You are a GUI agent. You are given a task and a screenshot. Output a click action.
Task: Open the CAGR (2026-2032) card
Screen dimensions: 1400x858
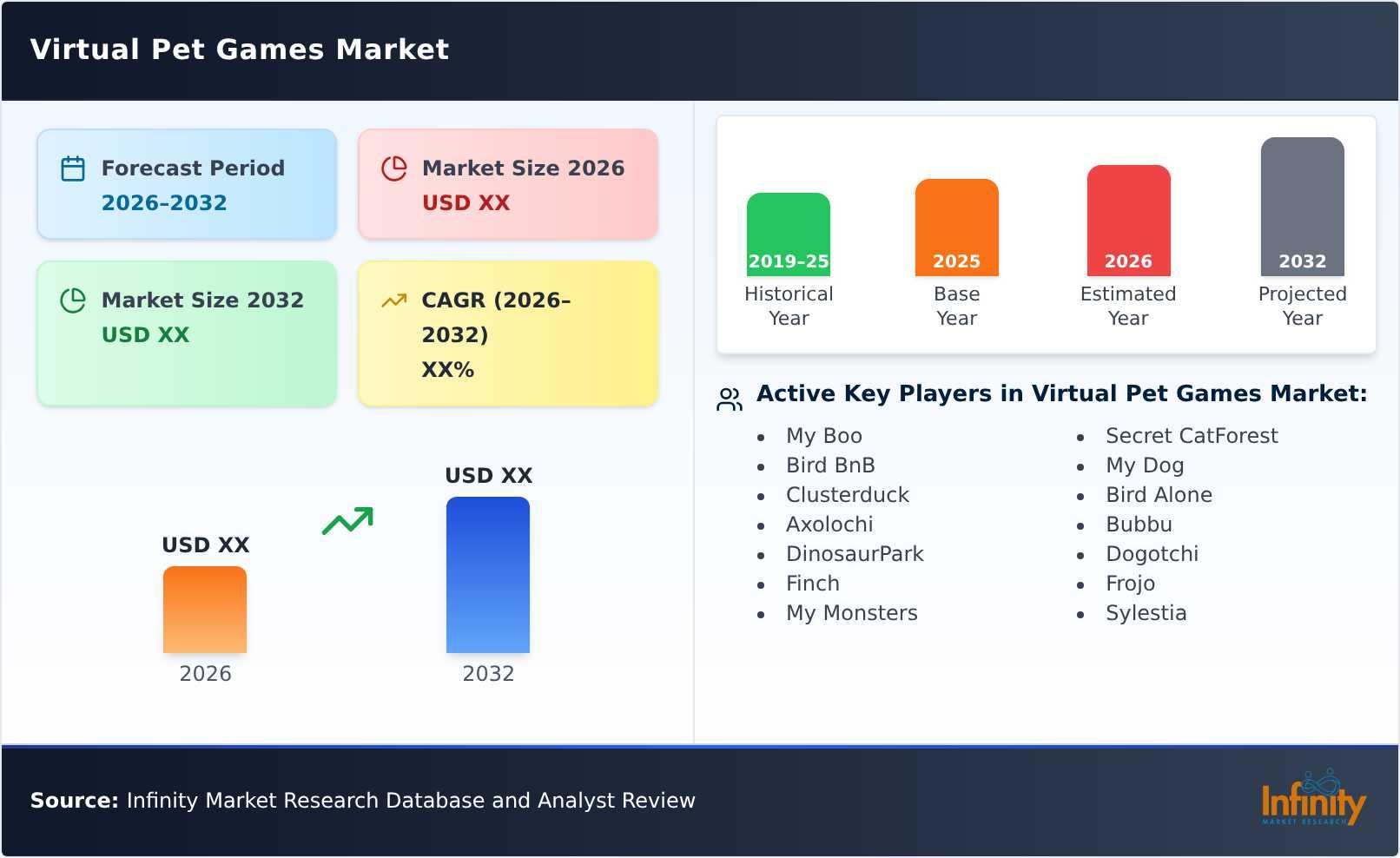[508, 333]
